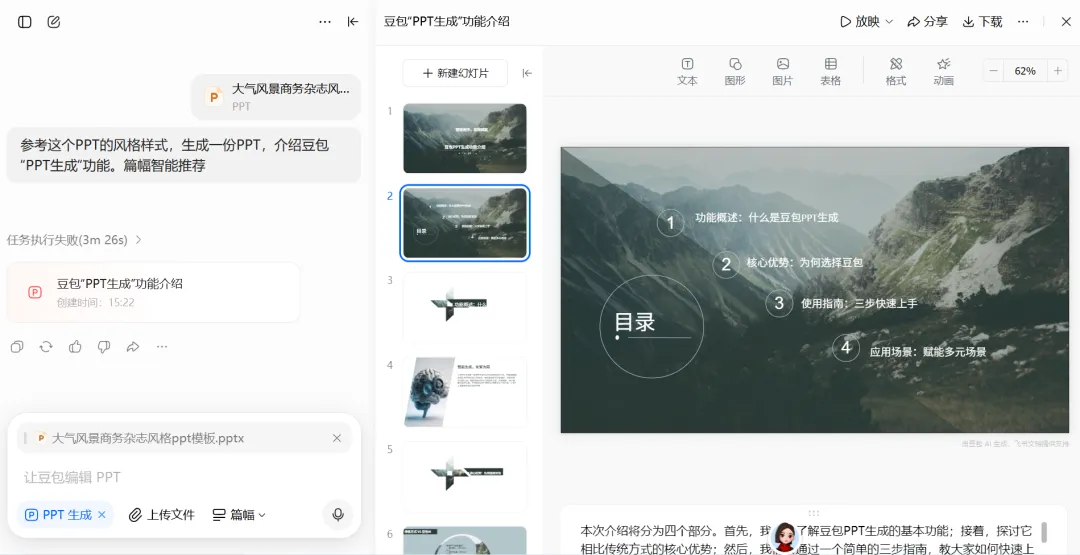Click slide text 功能概述：什么是豆包PPT生成
This screenshot has height=555, width=1080.
point(767,218)
